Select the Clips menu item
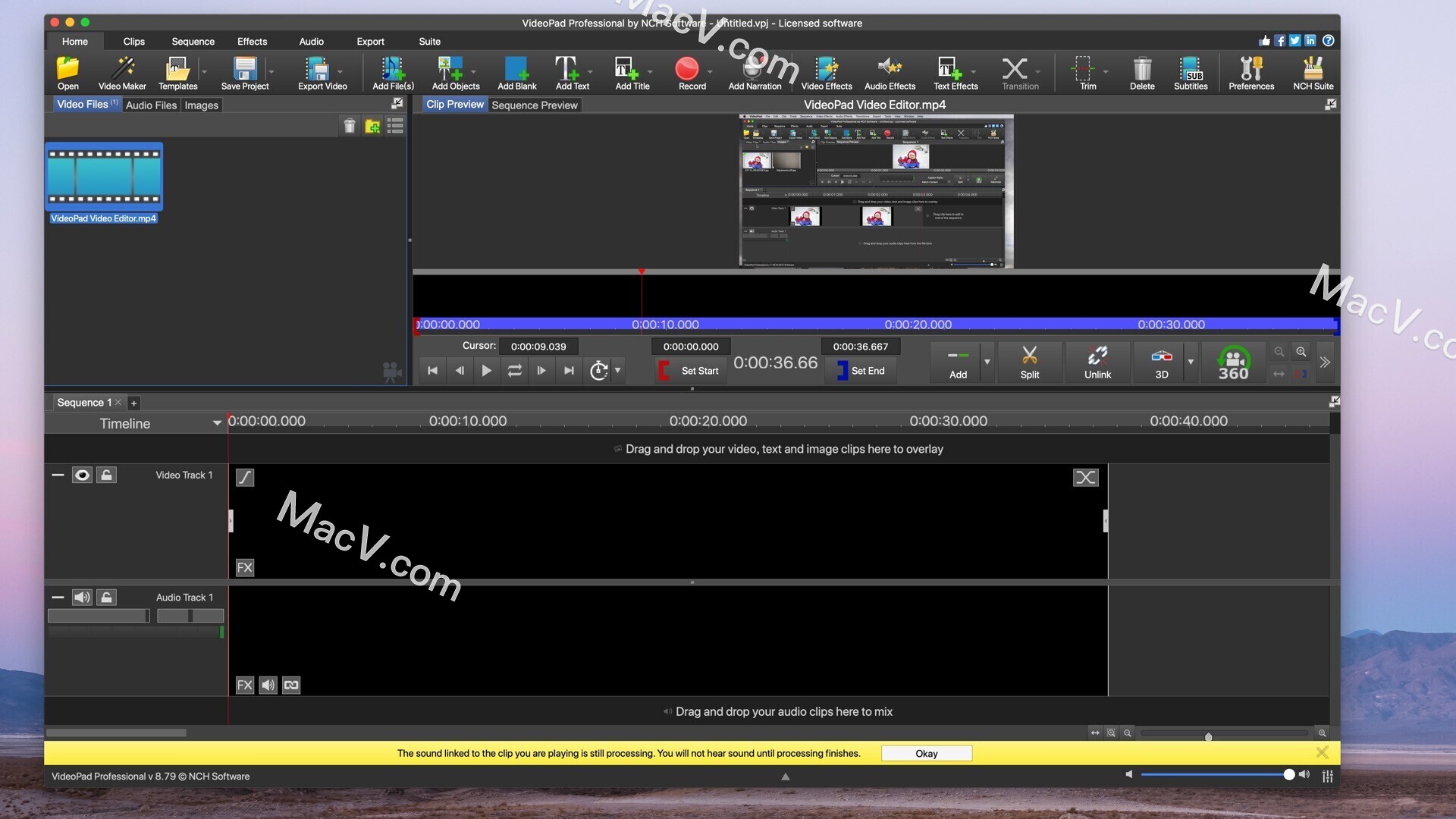 tap(133, 41)
